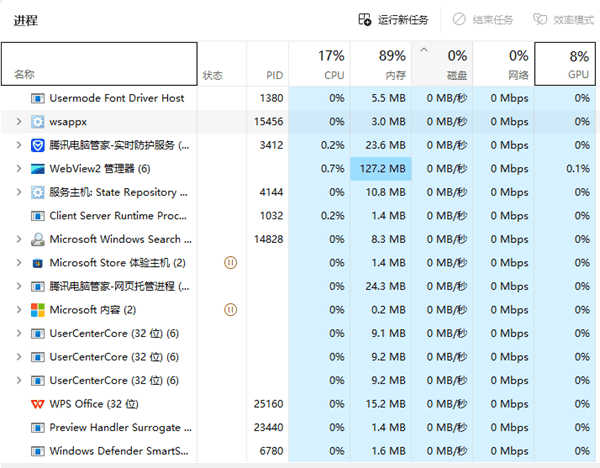600x468 pixels.
Task: Click 运行新任务 button text
Action: pyautogui.click(x=403, y=20)
